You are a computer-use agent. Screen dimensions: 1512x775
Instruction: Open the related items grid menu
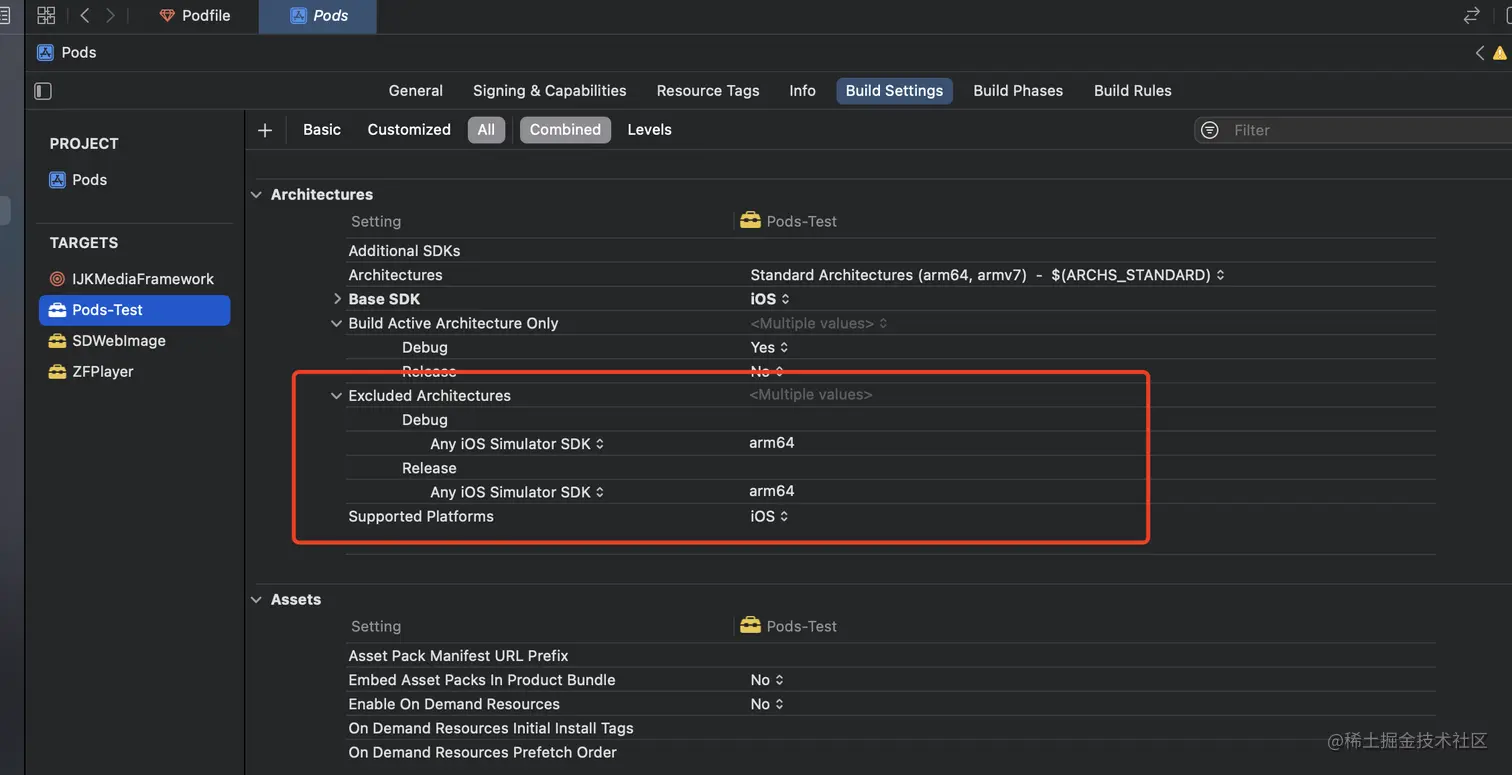[46, 15]
